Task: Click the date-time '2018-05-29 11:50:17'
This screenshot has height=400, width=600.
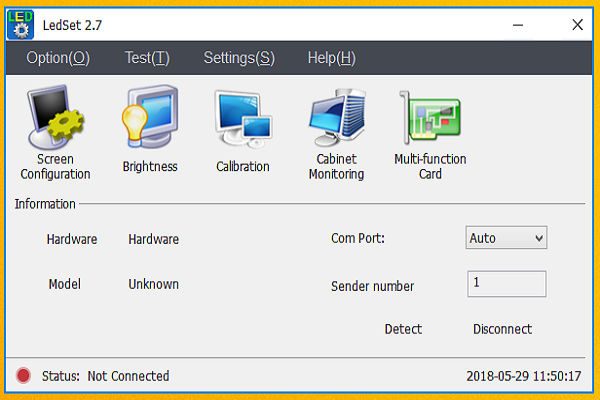Action: [x=524, y=376]
